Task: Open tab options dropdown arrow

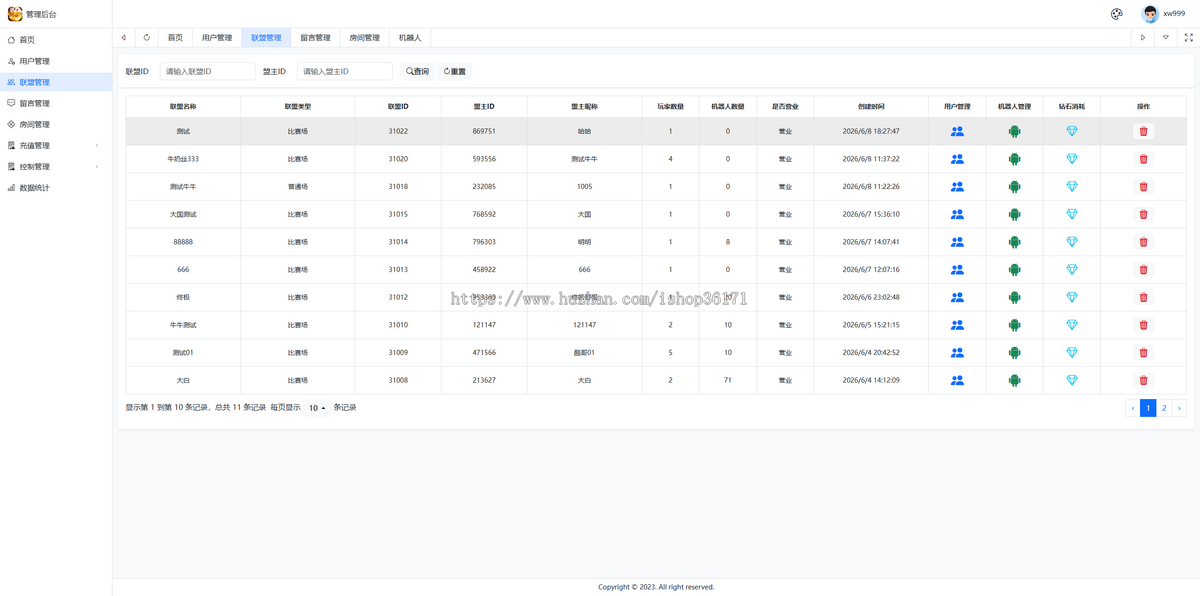Action: point(1166,37)
